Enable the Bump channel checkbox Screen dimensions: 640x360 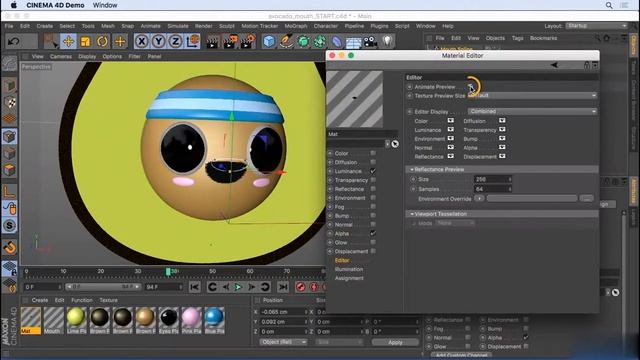(373, 216)
